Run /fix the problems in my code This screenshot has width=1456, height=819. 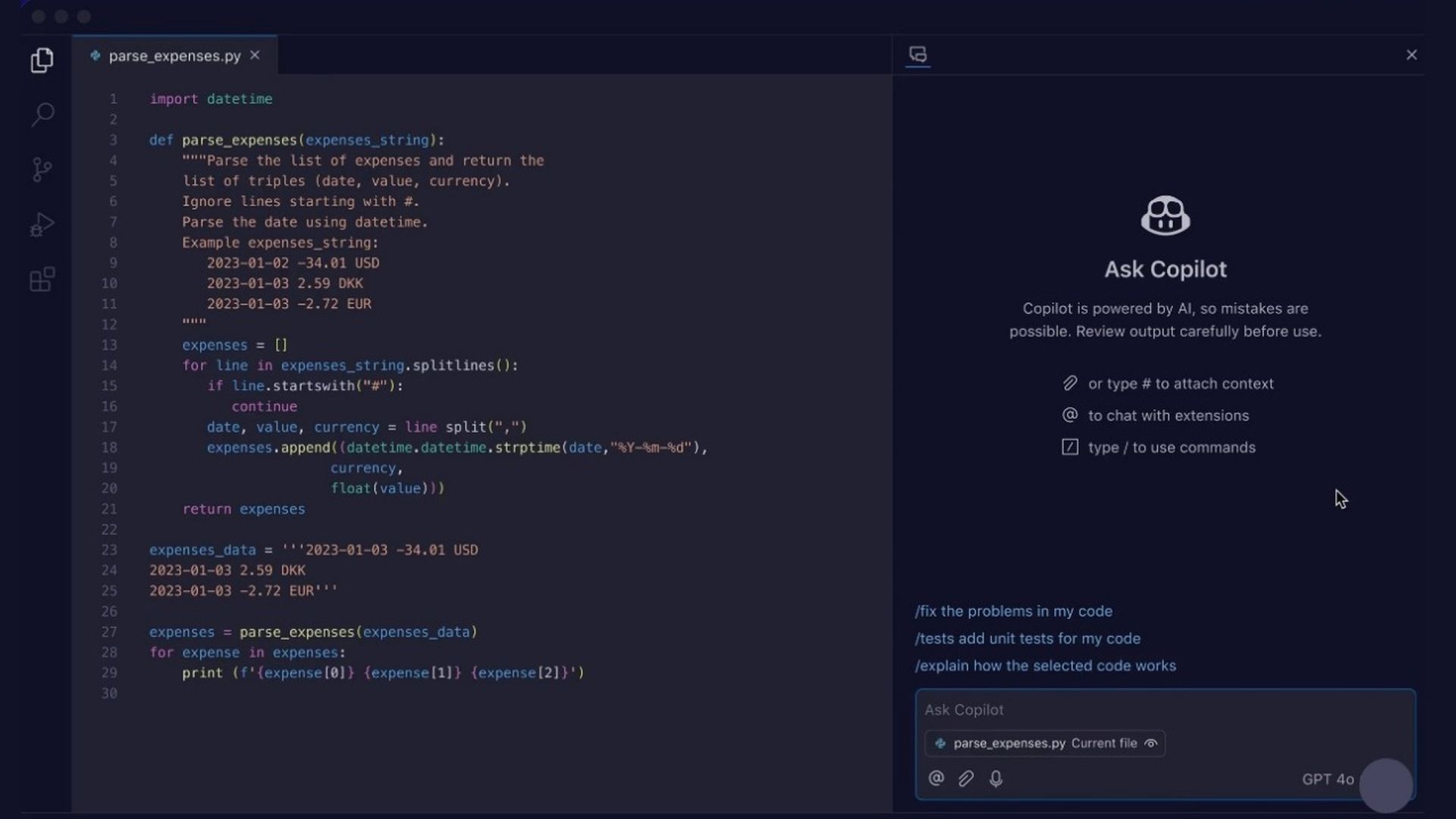(1014, 611)
